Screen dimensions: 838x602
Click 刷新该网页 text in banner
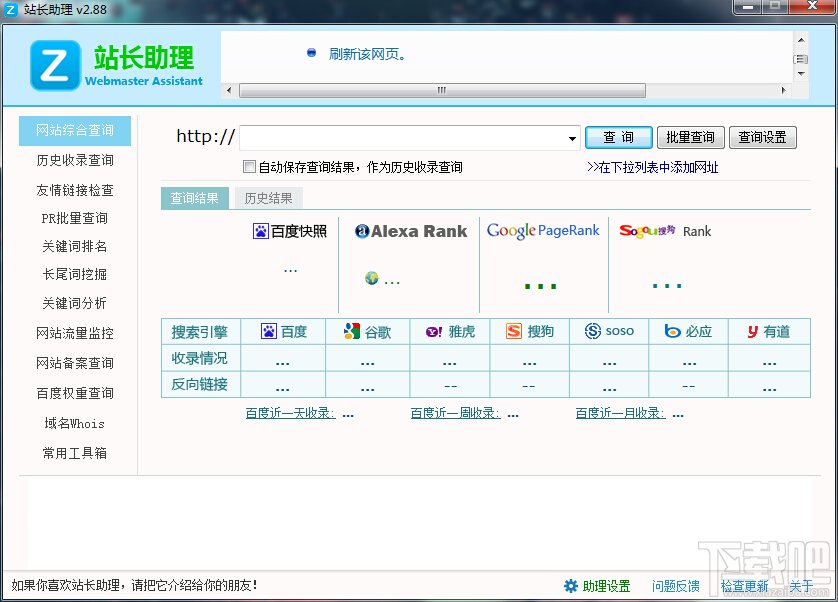coord(367,54)
